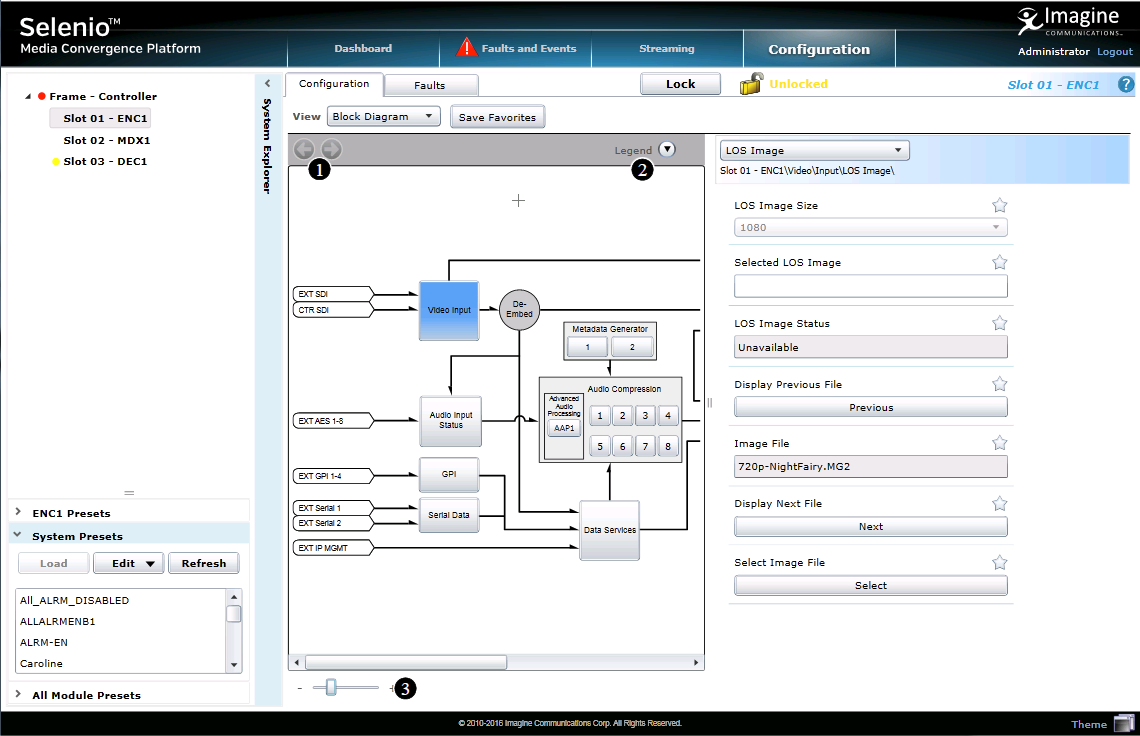The height and width of the screenshot is (736, 1140).
Task: Favorite the LOS Image Status star
Action: click(1000, 323)
